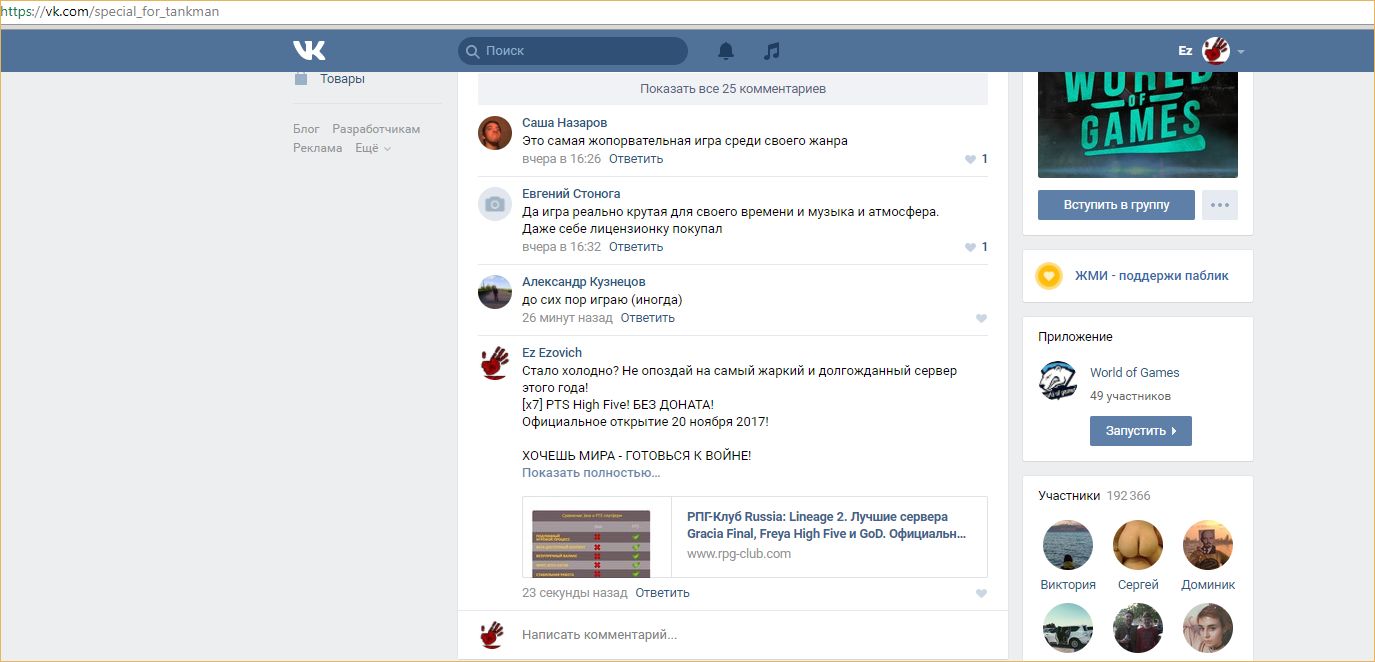The height and width of the screenshot is (662, 1375).
Task: Click the Приложение section heading
Action: point(1075,337)
